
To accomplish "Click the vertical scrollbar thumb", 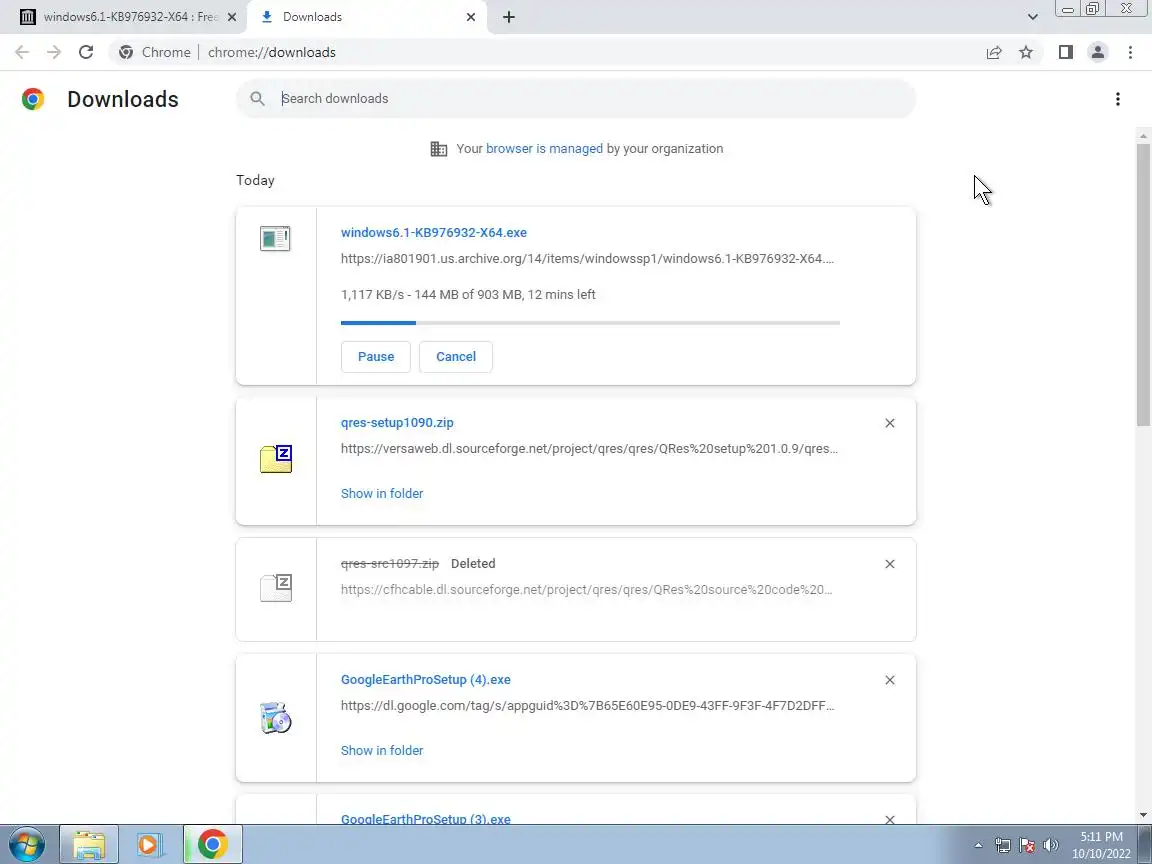I will pos(1142,284).
